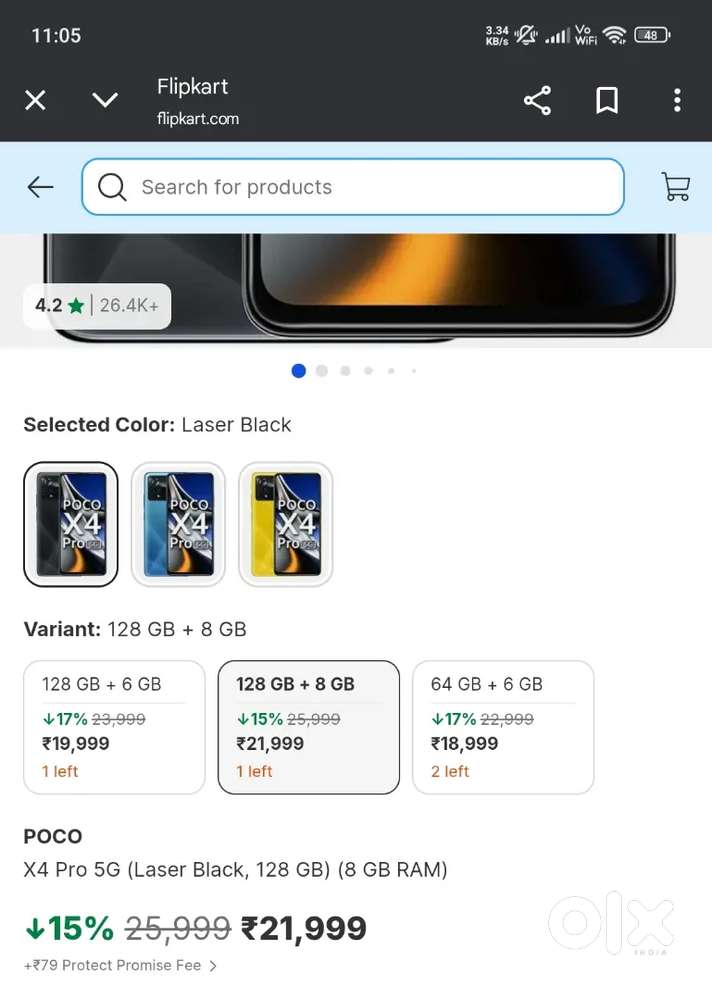
Task: Open the flipkart.com site title
Action: (x=199, y=118)
